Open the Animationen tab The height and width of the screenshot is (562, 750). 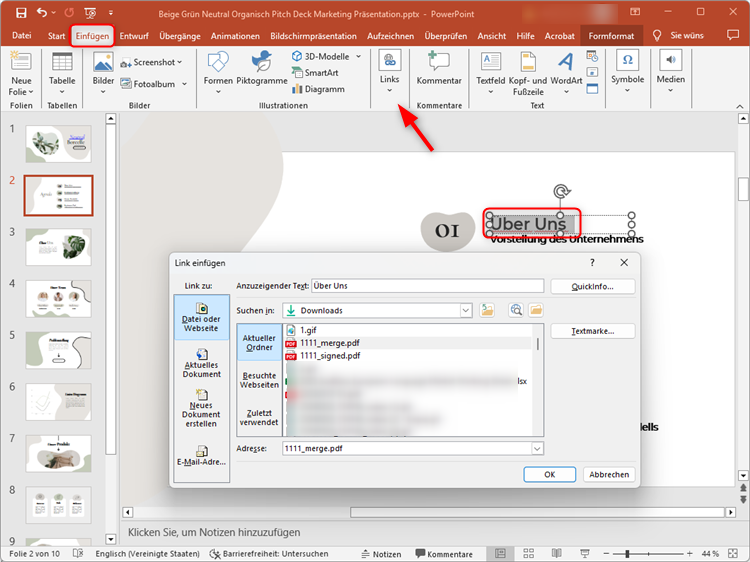(x=235, y=36)
